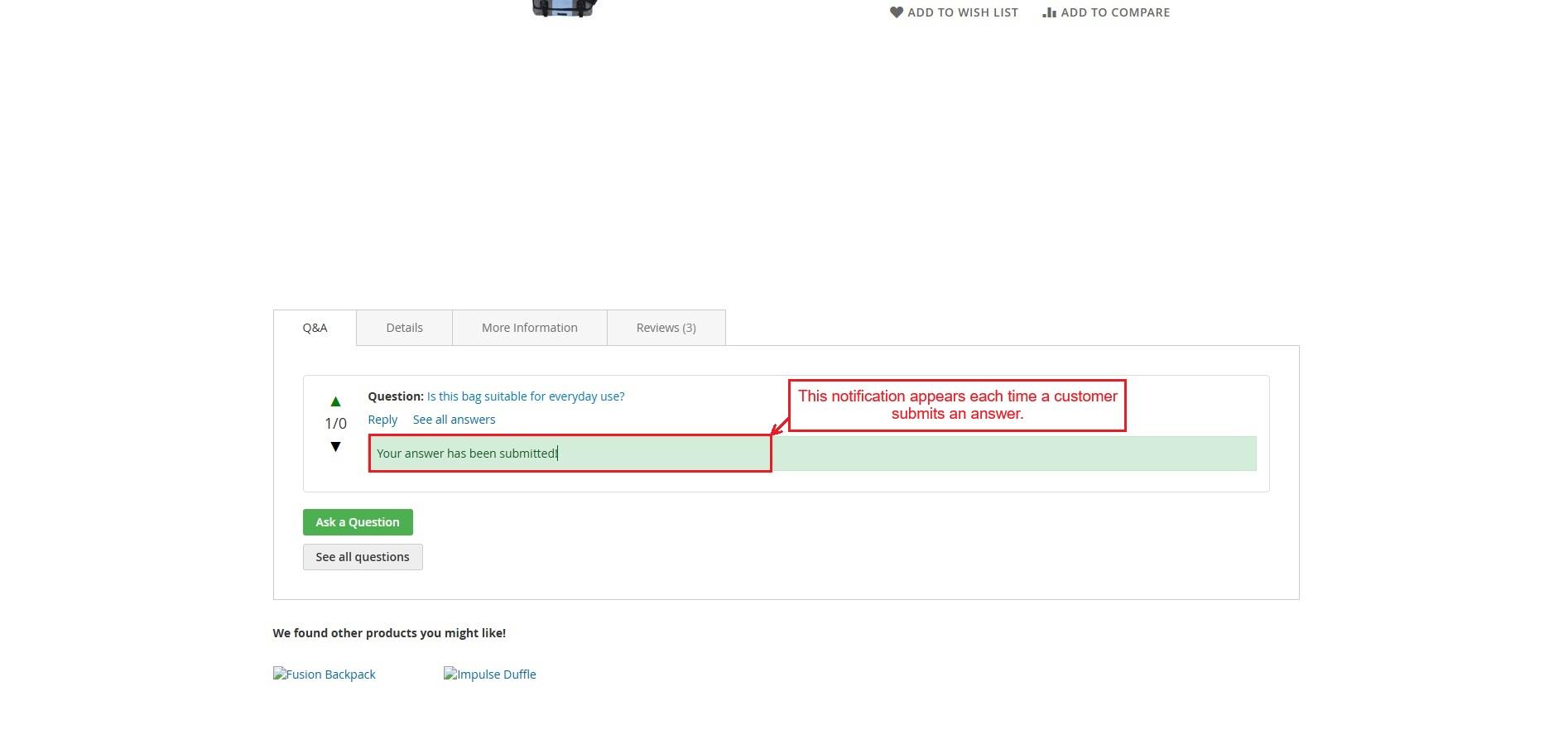The width and height of the screenshot is (1568, 749).
Task: Click the bar chart Add to Compare icon
Action: click(x=1049, y=12)
